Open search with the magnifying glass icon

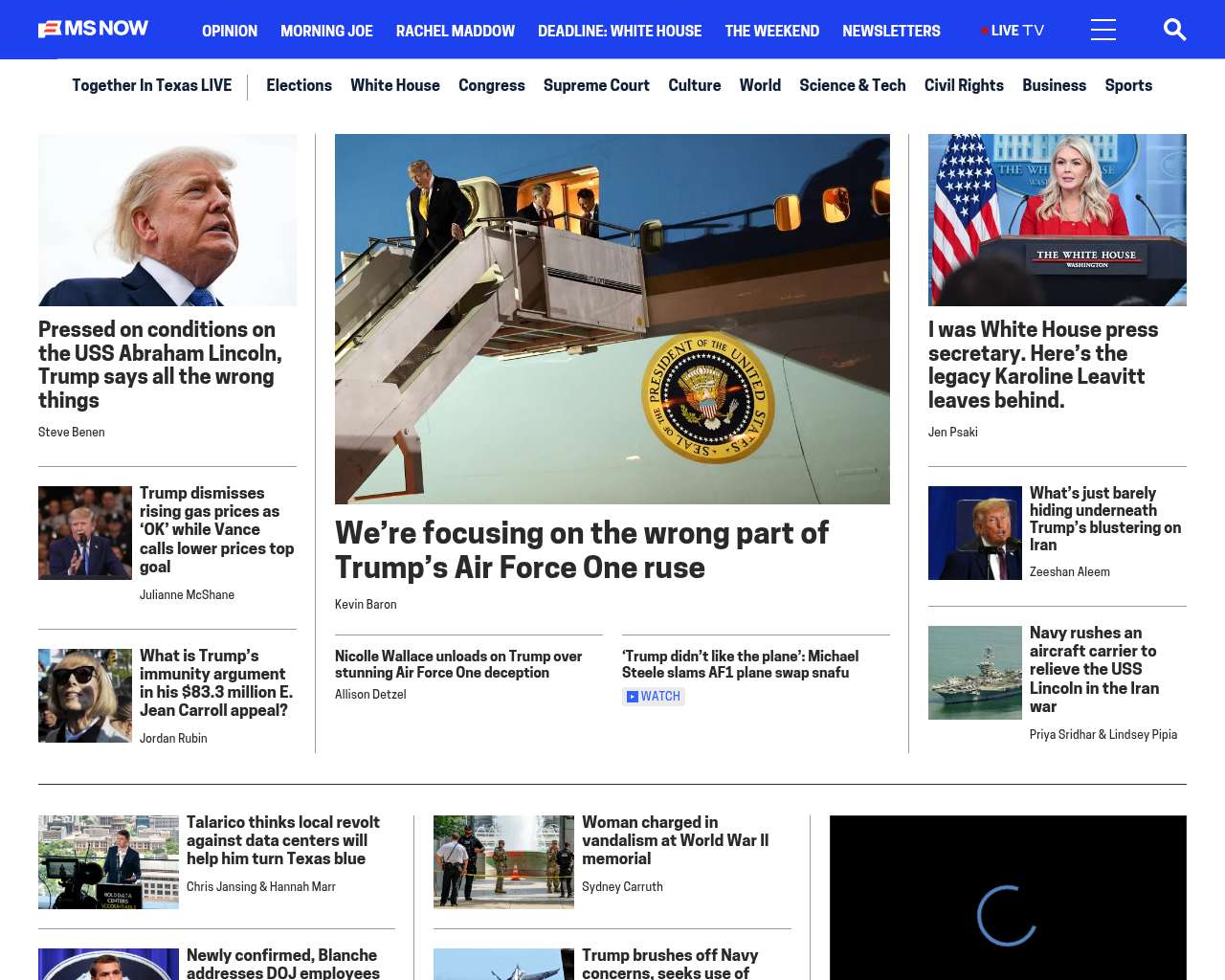pyautogui.click(x=1174, y=30)
